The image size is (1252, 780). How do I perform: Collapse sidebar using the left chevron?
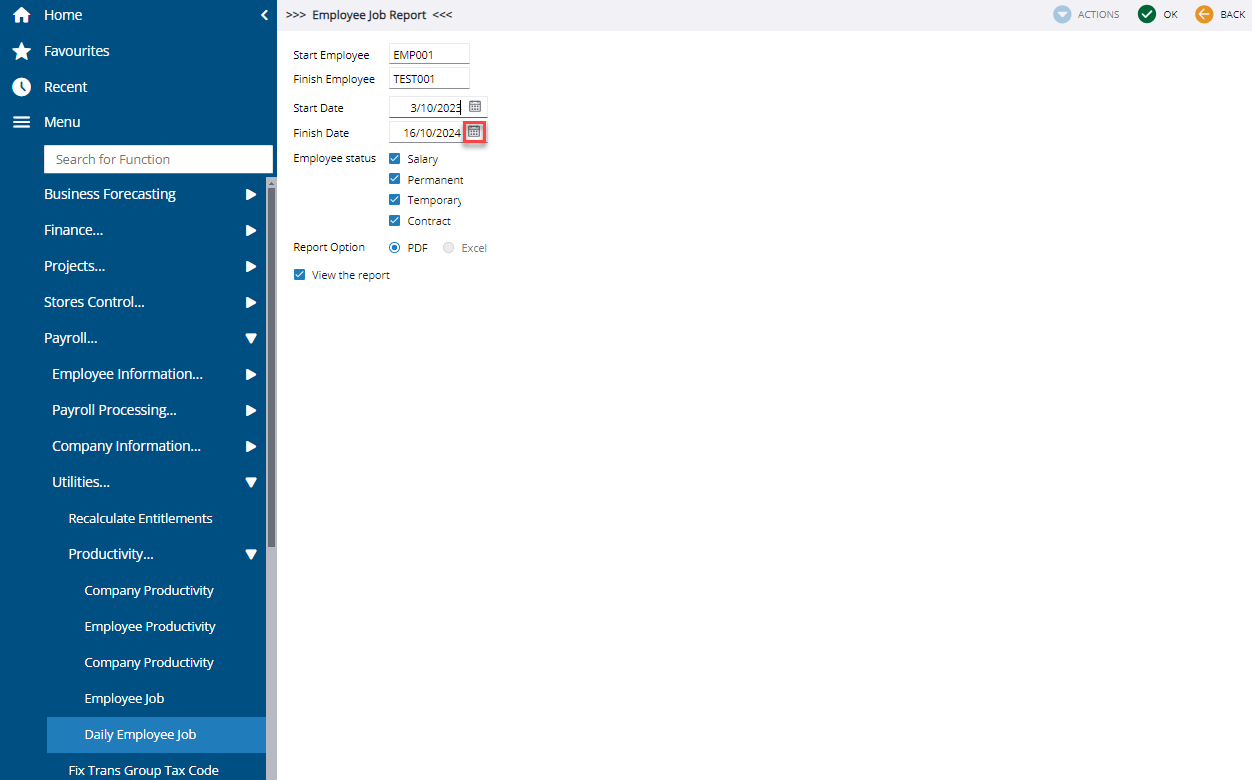264,15
